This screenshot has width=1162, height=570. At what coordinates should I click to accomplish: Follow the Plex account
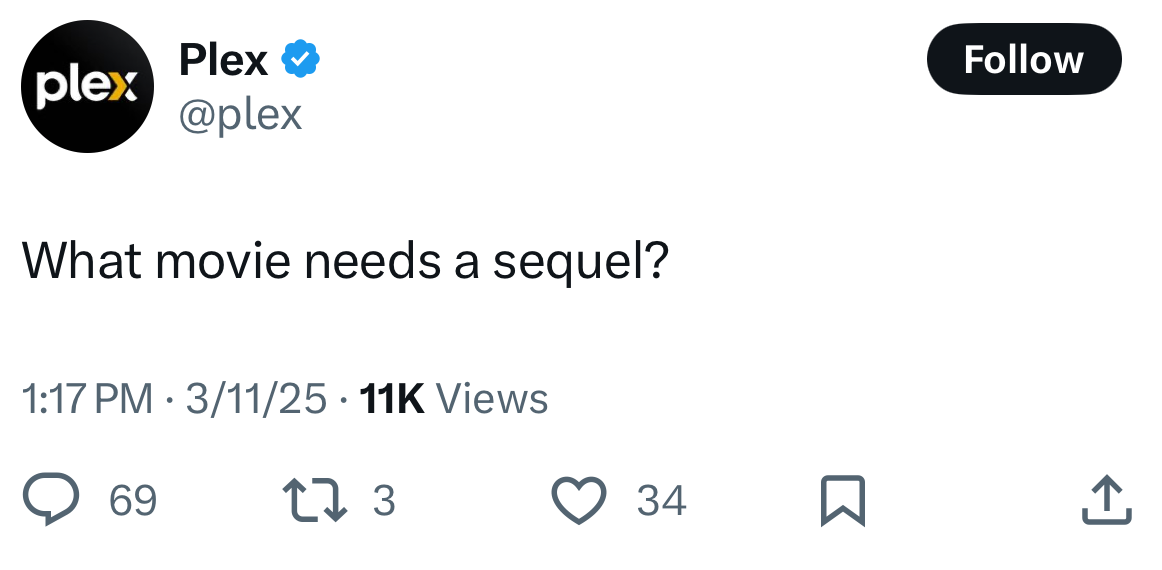click(1024, 60)
